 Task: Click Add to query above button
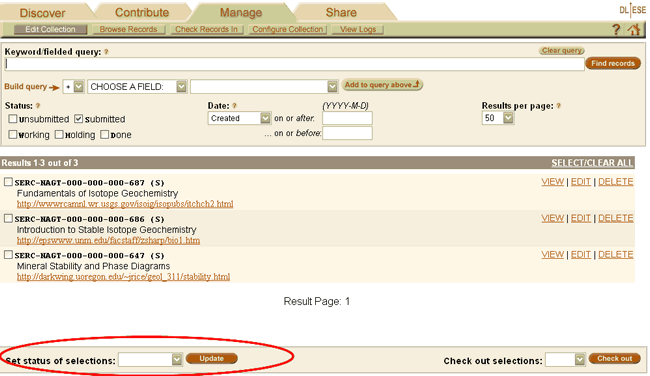pos(382,85)
